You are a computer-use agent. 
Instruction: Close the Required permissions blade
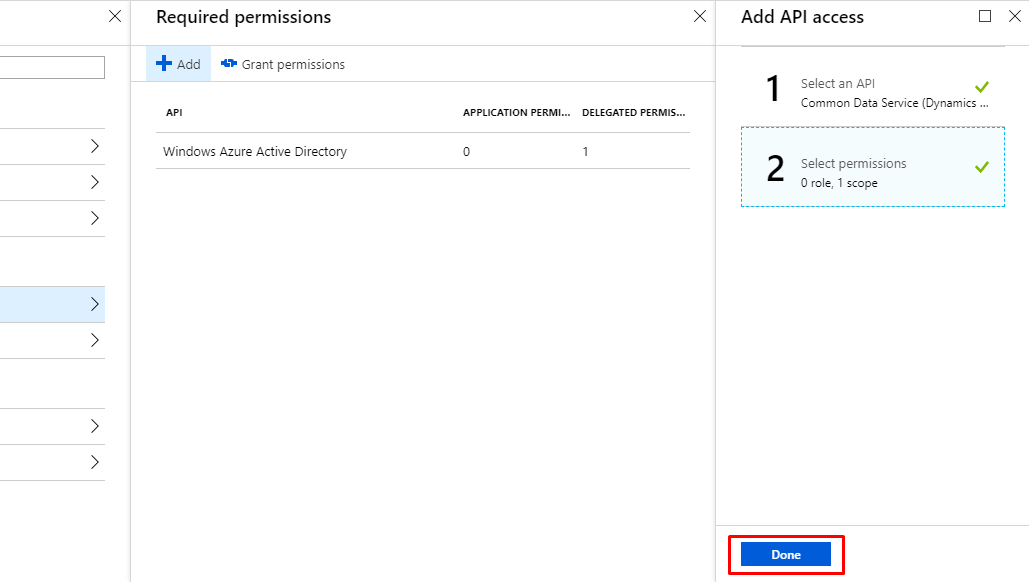point(700,16)
